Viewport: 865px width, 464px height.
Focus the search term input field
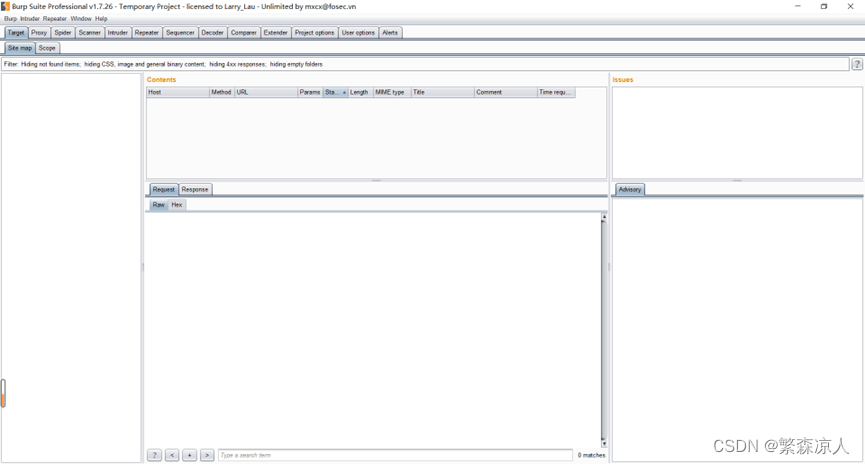[395, 455]
